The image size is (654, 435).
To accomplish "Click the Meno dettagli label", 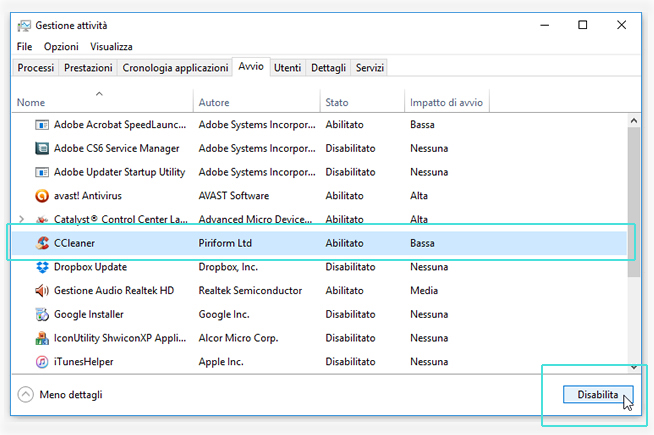I will pyautogui.click(x=71, y=395).
